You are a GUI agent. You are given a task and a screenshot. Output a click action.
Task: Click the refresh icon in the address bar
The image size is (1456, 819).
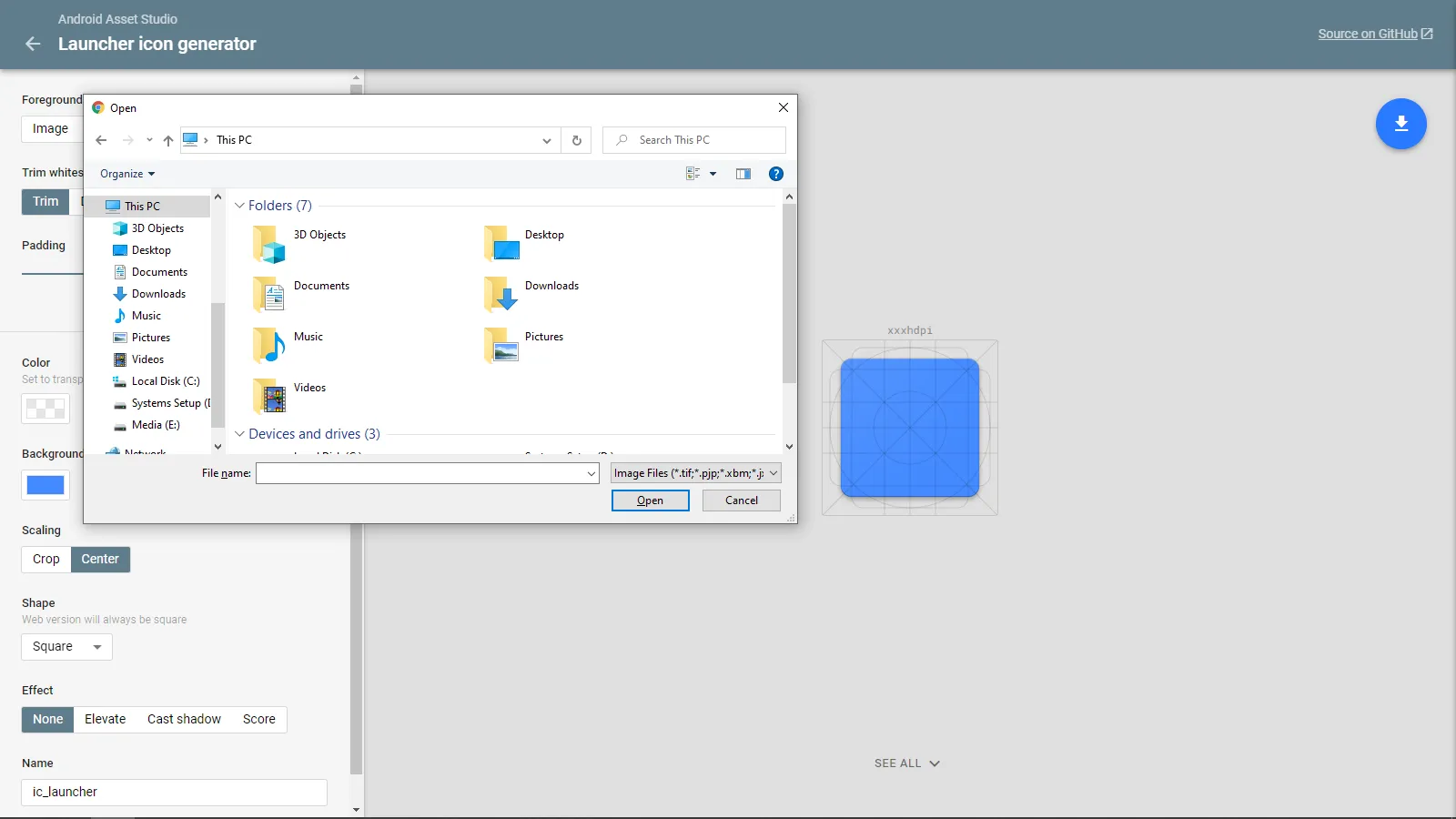coord(576,140)
